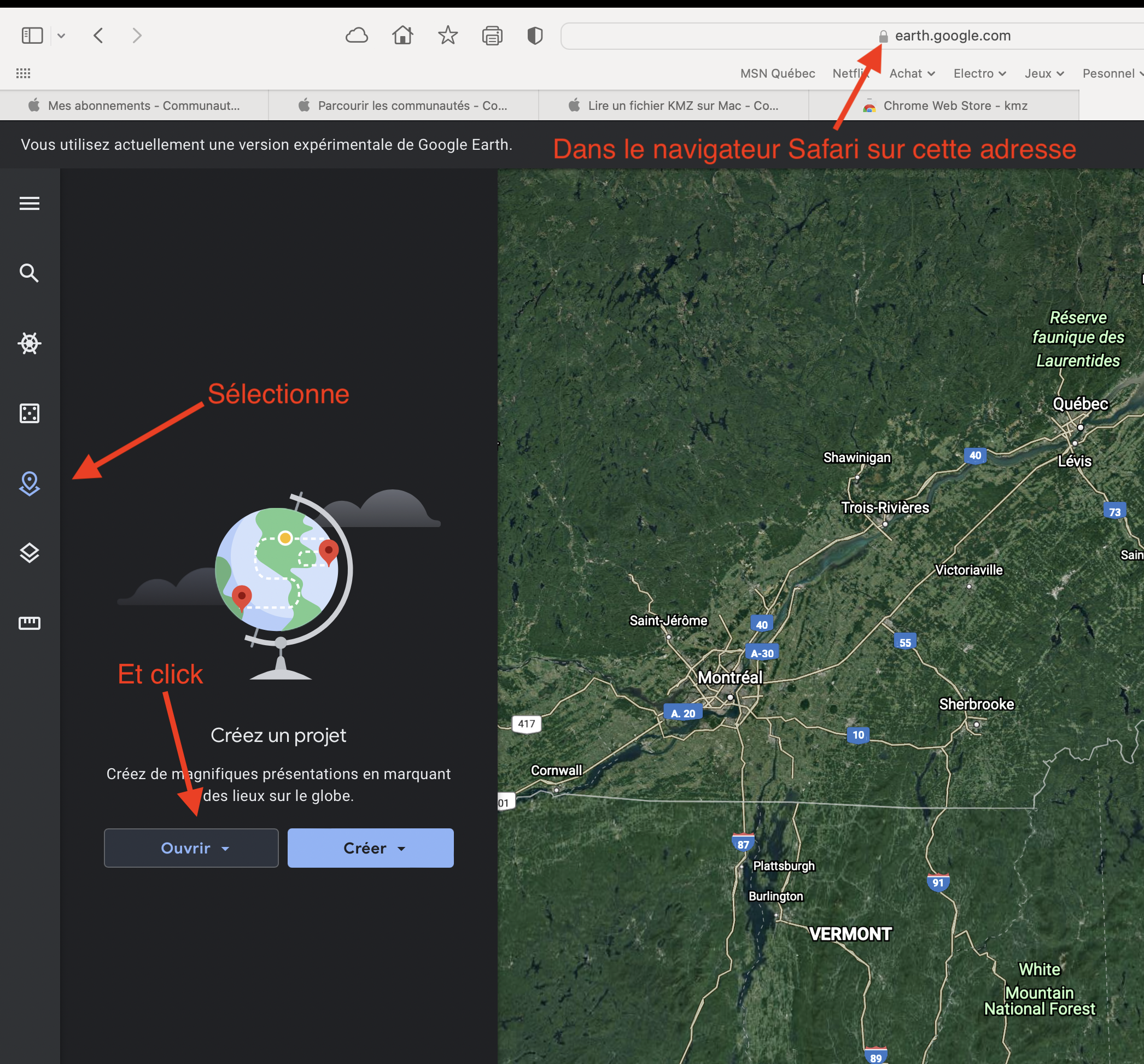1144x1064 pixels.
Task: Click the Safari iCloud tabs icon
Action: click(x=357, y=36)
